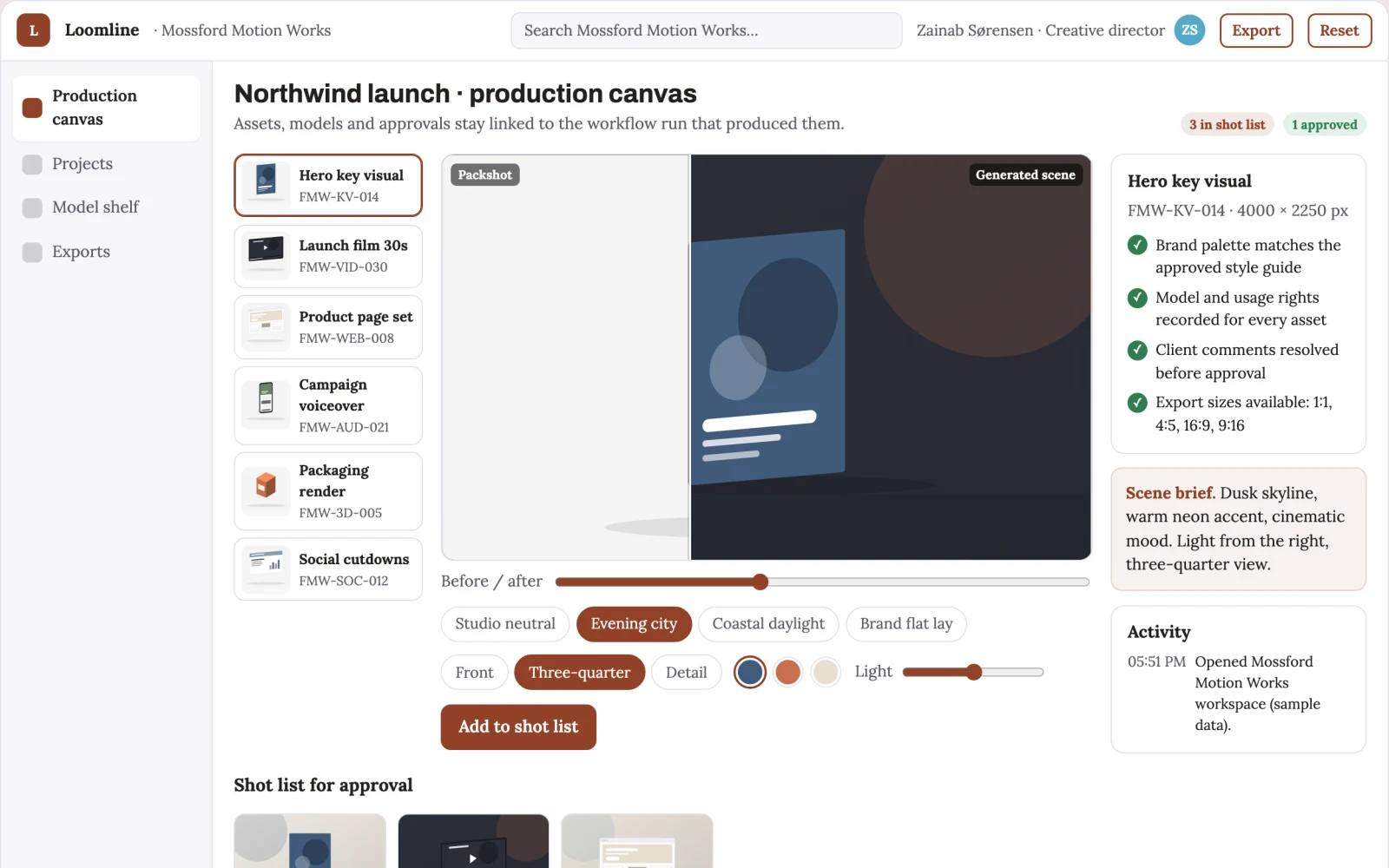The width and height of the screenshot is (1389, 868).
Task: Go to Exports in the sidebar
Action: click(106, 252)
